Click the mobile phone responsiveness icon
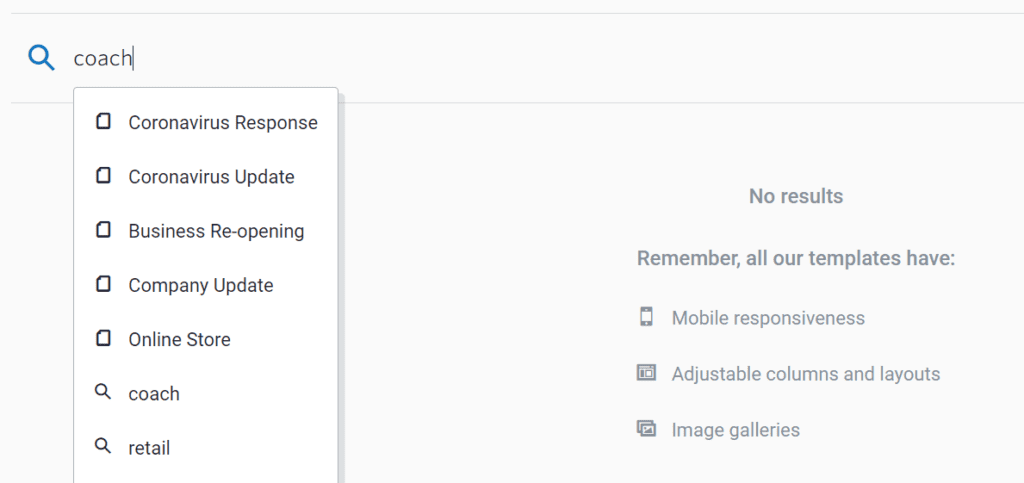This screenshot has height=483, width=1024. click(x=646, y=317)
